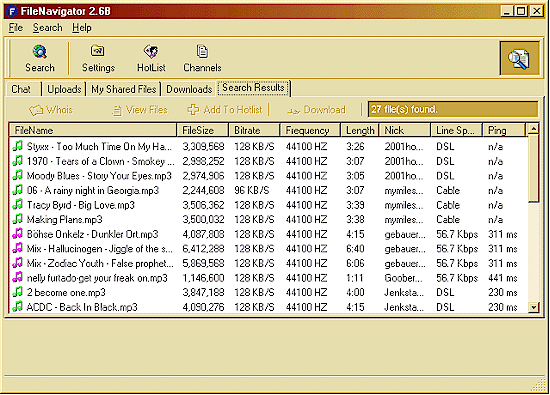The height and width of the screenshot is (395, 550).
Task: Select the Styxx - Too Much Time file name
Action: coord(99,146)
